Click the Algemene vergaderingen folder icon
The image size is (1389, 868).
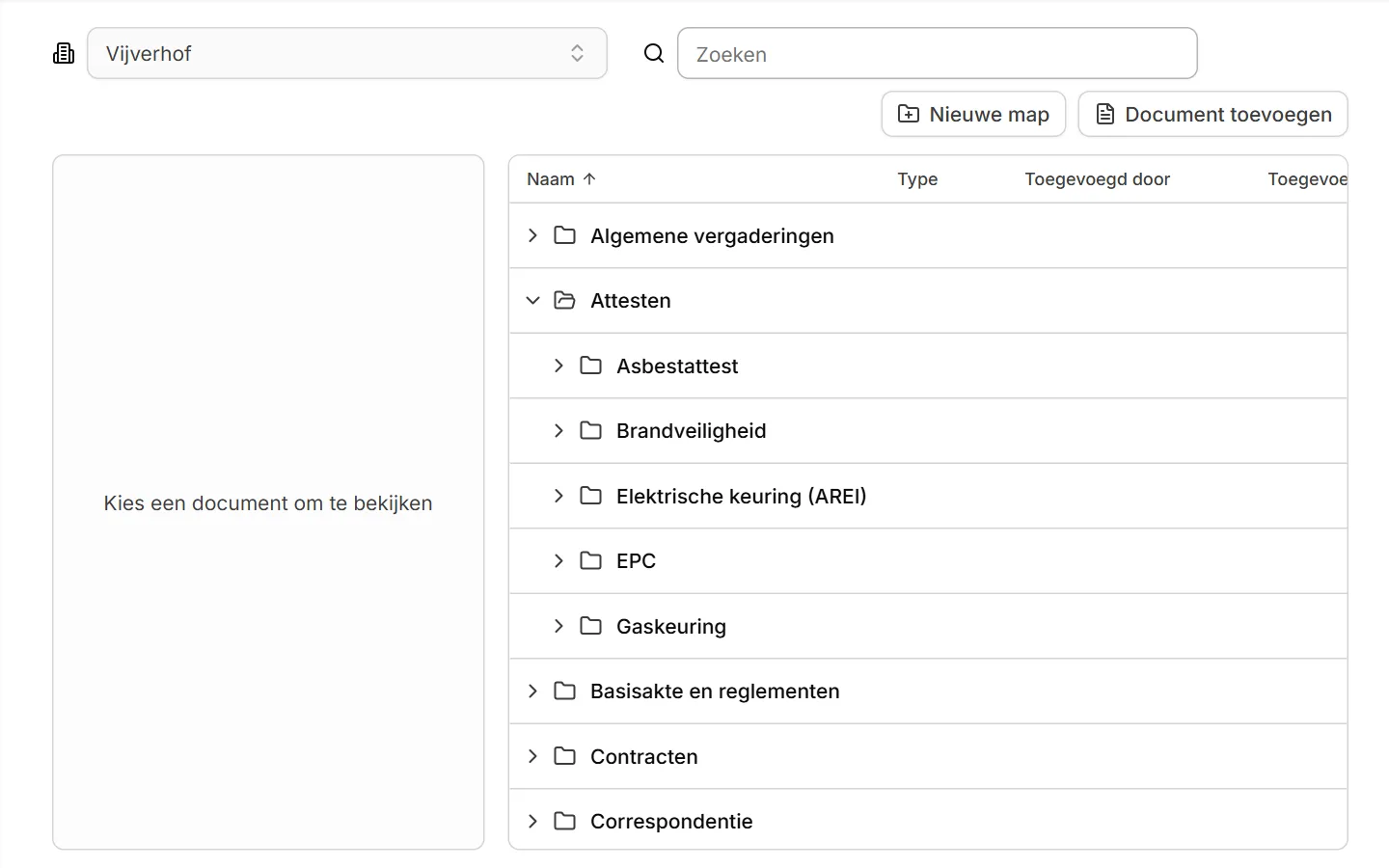point(564,235)
